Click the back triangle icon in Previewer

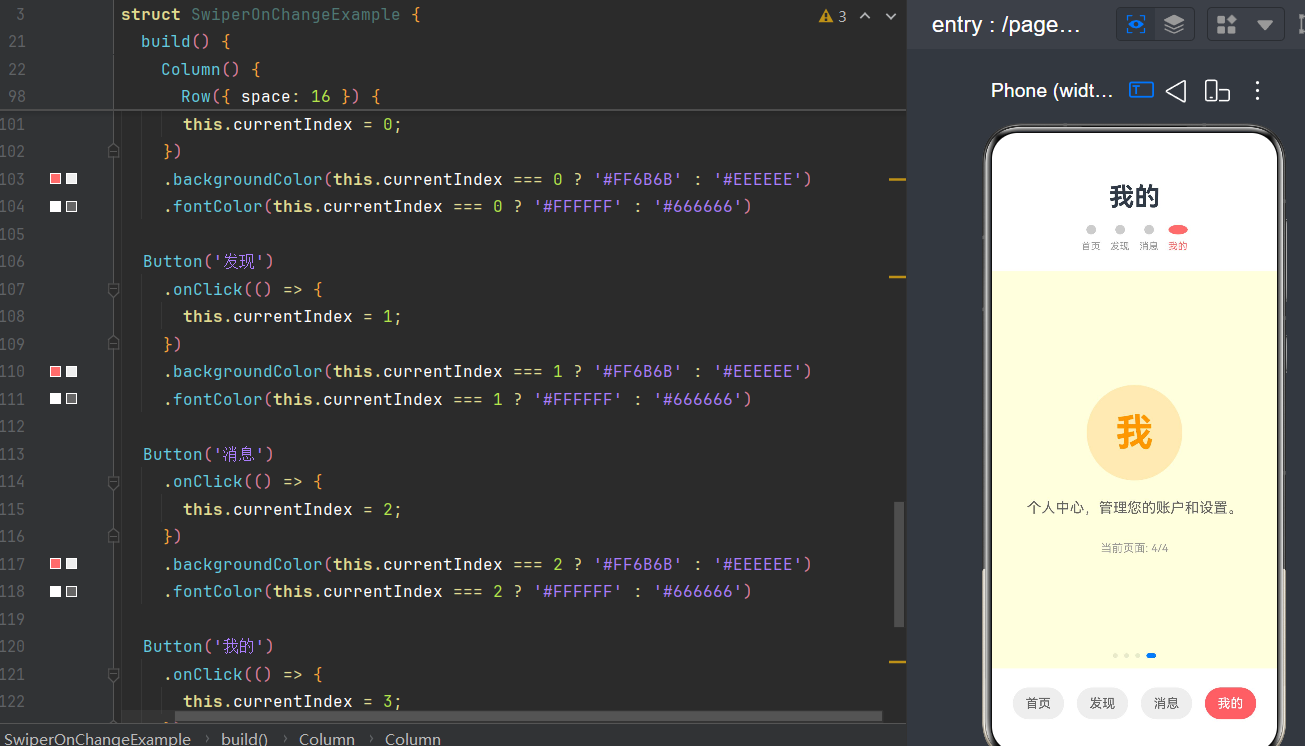click(x=1177, y=91)
